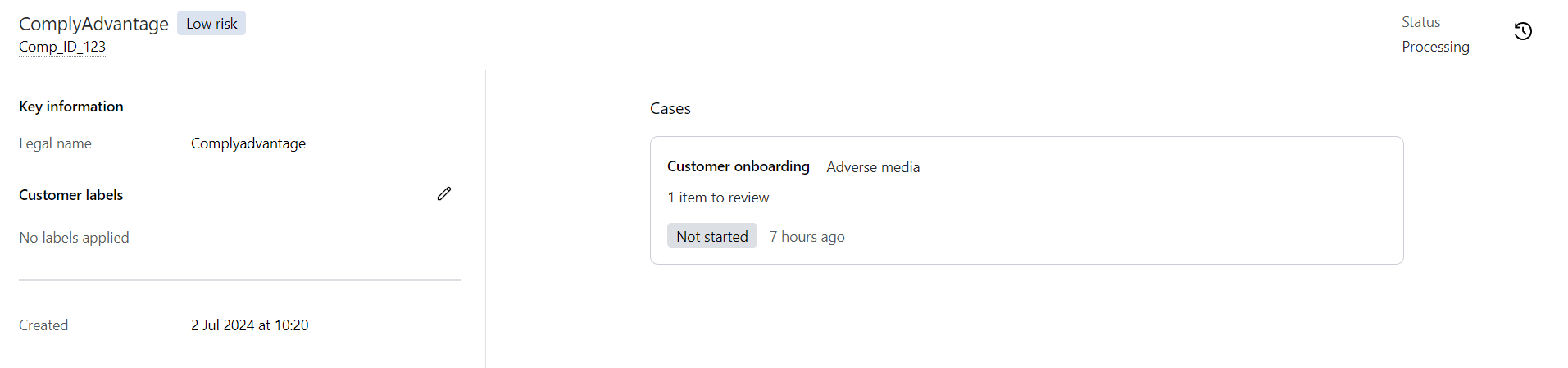Viewport: 1568px width, 368px height.
Task: Click the ComplyAdvantage customer title
Action: (x=93, y=24)
